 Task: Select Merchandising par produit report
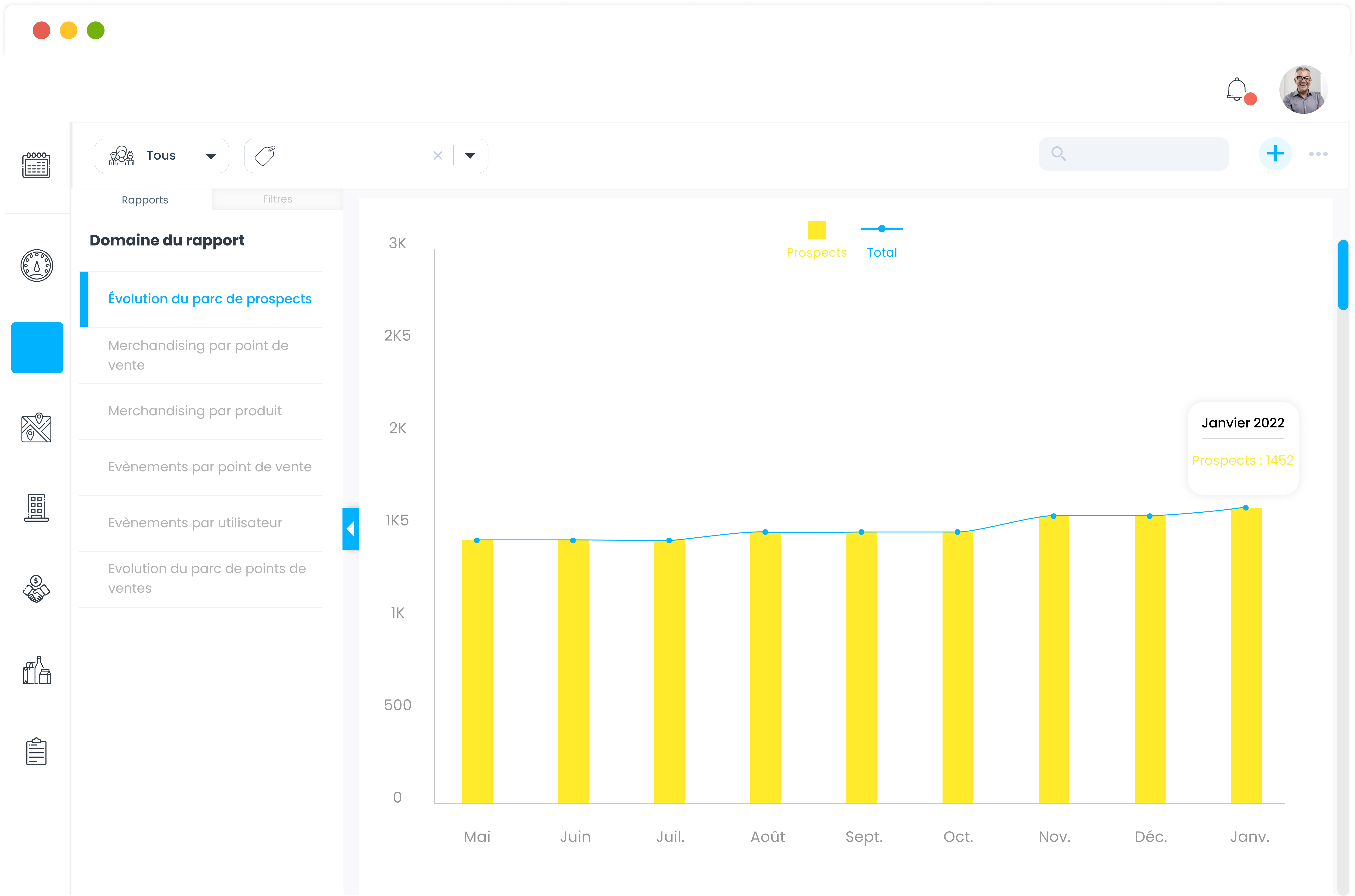click(201, 411)
